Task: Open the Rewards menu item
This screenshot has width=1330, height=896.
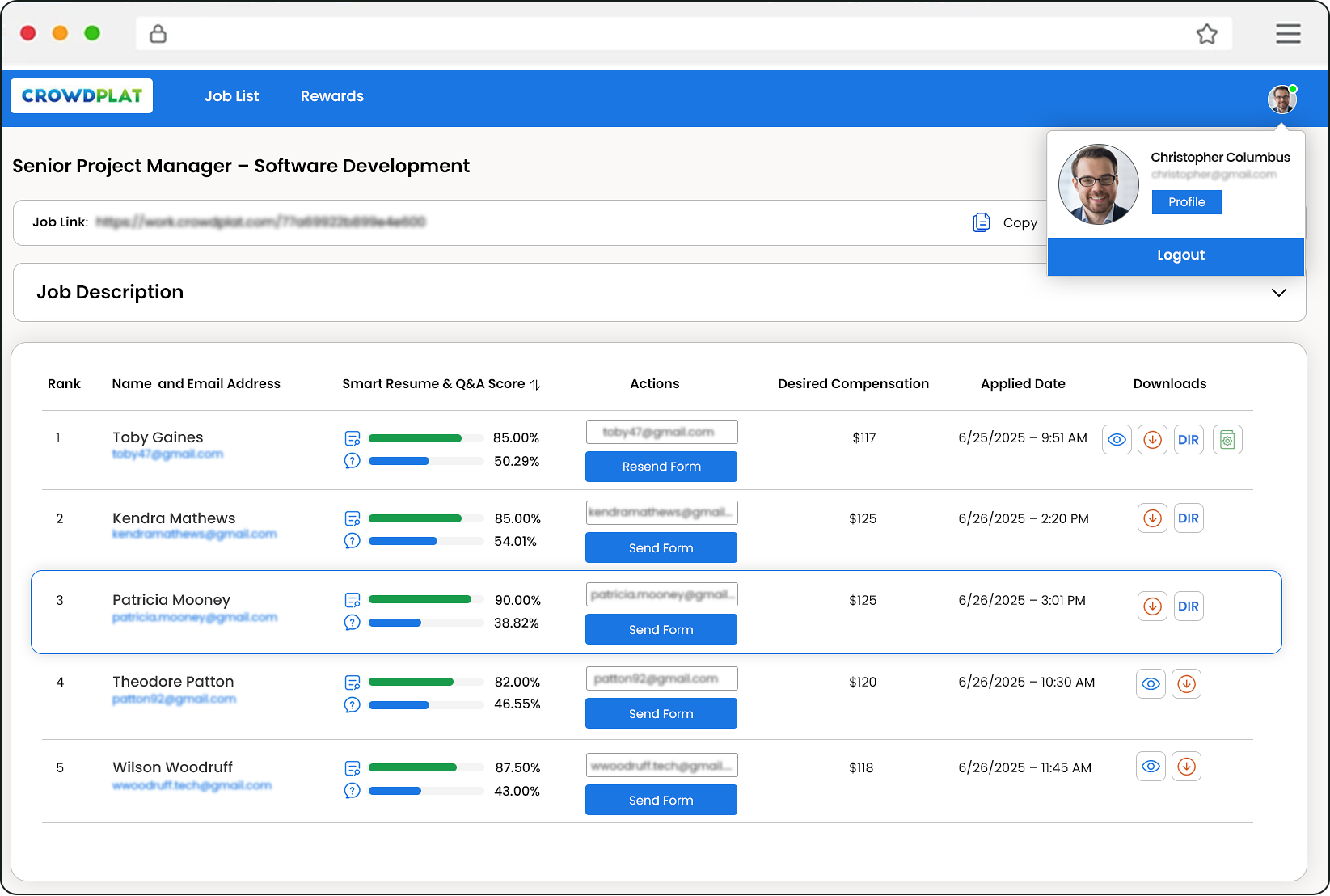Action: coord(332,96)
